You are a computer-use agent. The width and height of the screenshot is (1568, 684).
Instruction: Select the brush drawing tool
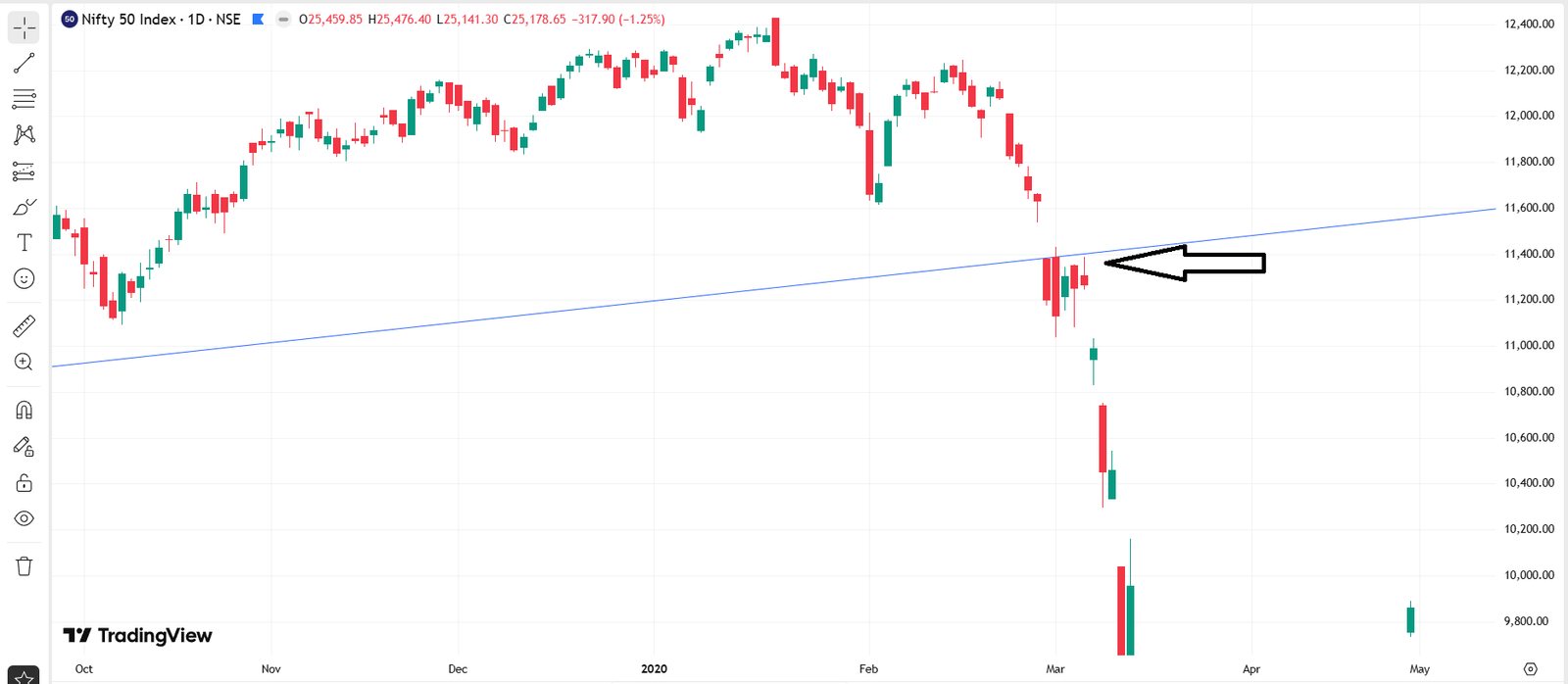(x=24, y=207)
